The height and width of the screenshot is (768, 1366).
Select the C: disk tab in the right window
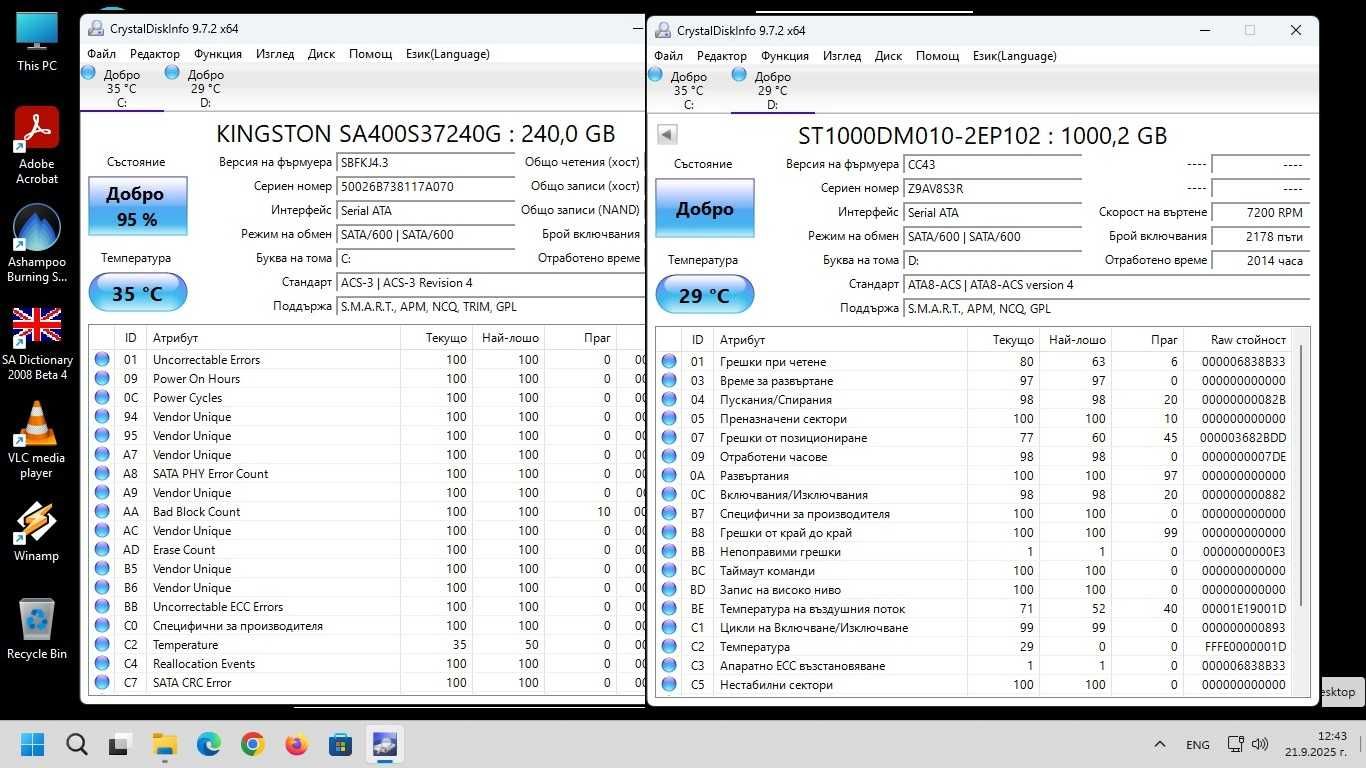(x=688, y=90)
